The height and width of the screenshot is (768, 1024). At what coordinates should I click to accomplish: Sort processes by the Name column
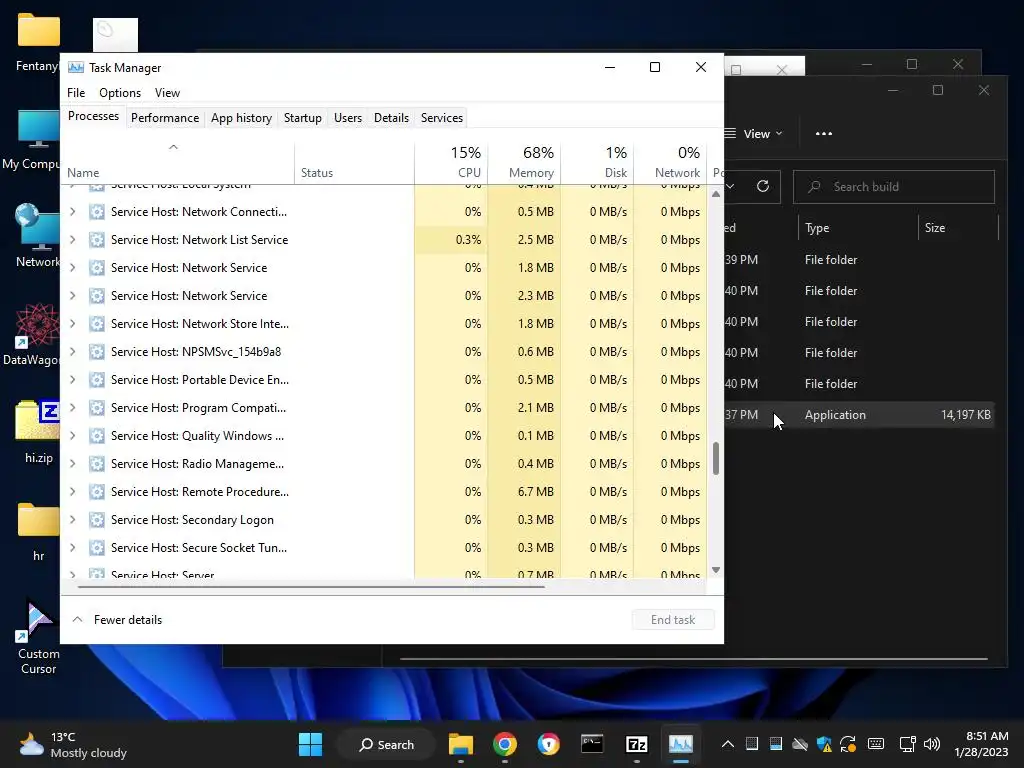178,162
